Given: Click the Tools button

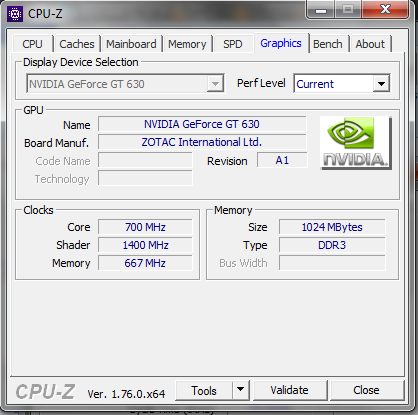Looking at the screenshot, I should [204, 390].
